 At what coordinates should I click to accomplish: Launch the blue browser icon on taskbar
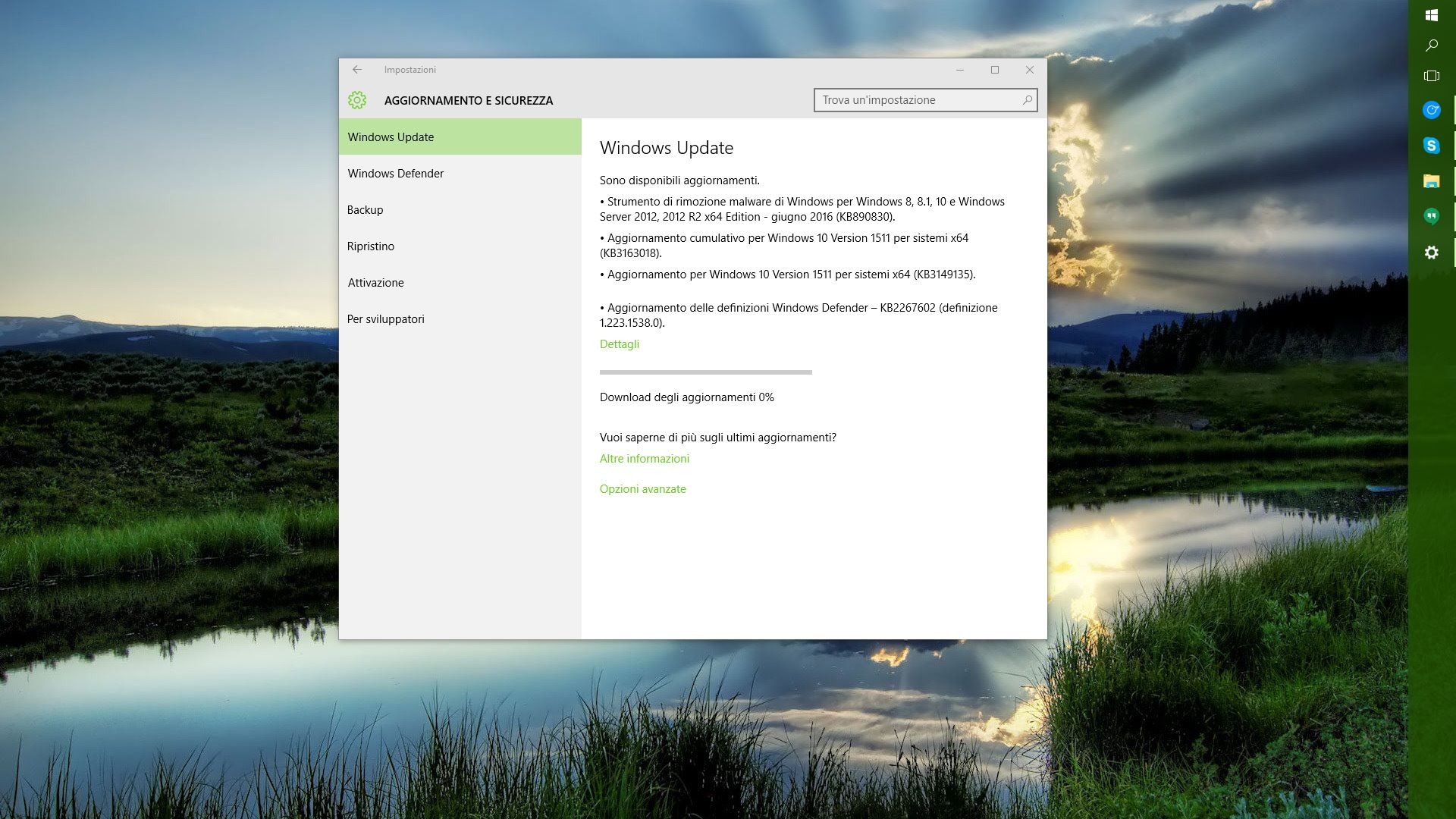coord(1432,110)
